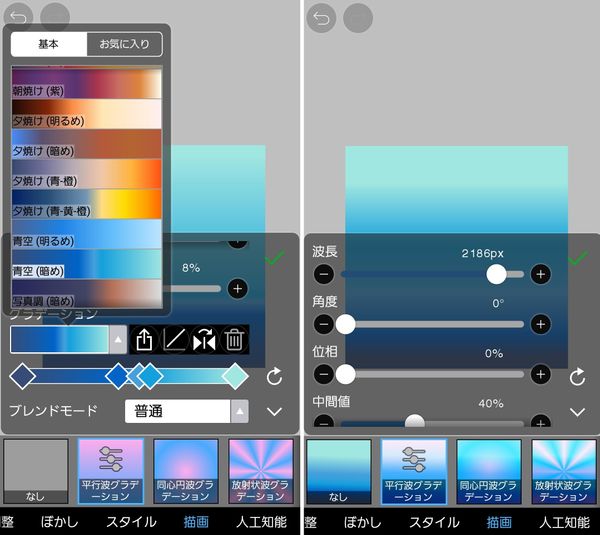Screen dimensions: 600x535
Task: Increase 位相 with its plus button
Action: [x=540, y=374]
